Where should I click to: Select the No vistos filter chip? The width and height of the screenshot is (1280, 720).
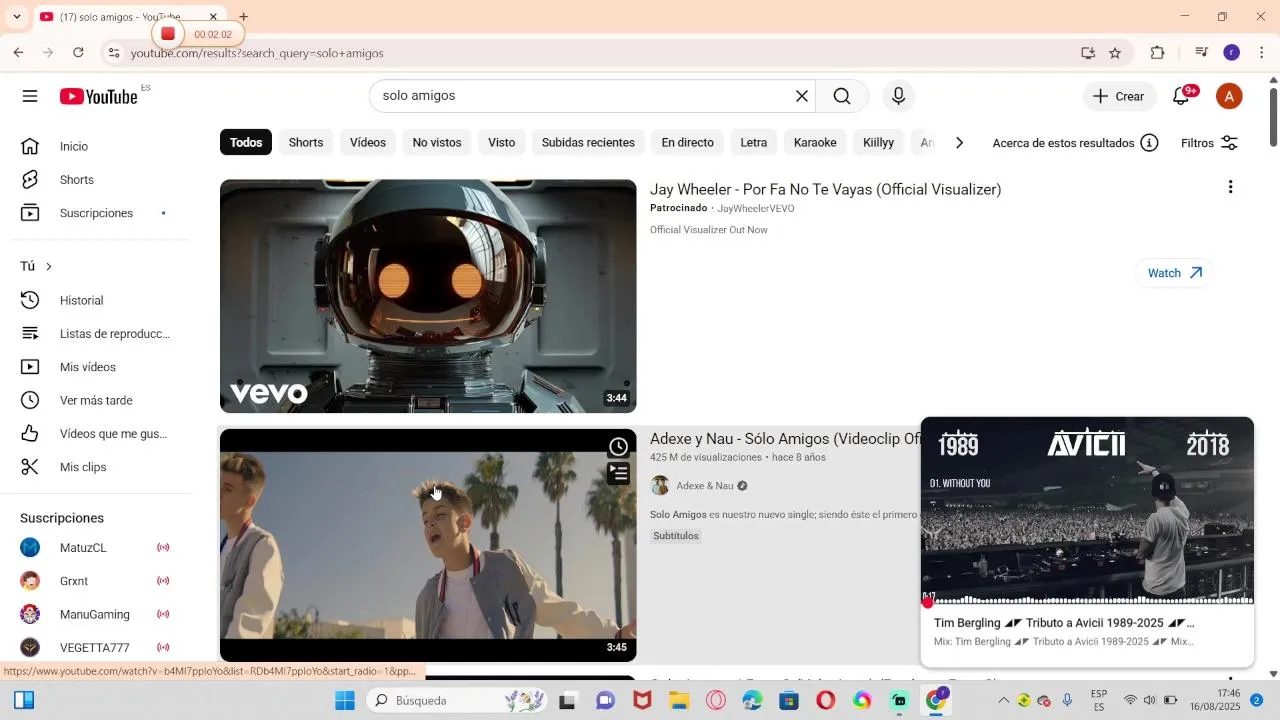click(437, 143)
